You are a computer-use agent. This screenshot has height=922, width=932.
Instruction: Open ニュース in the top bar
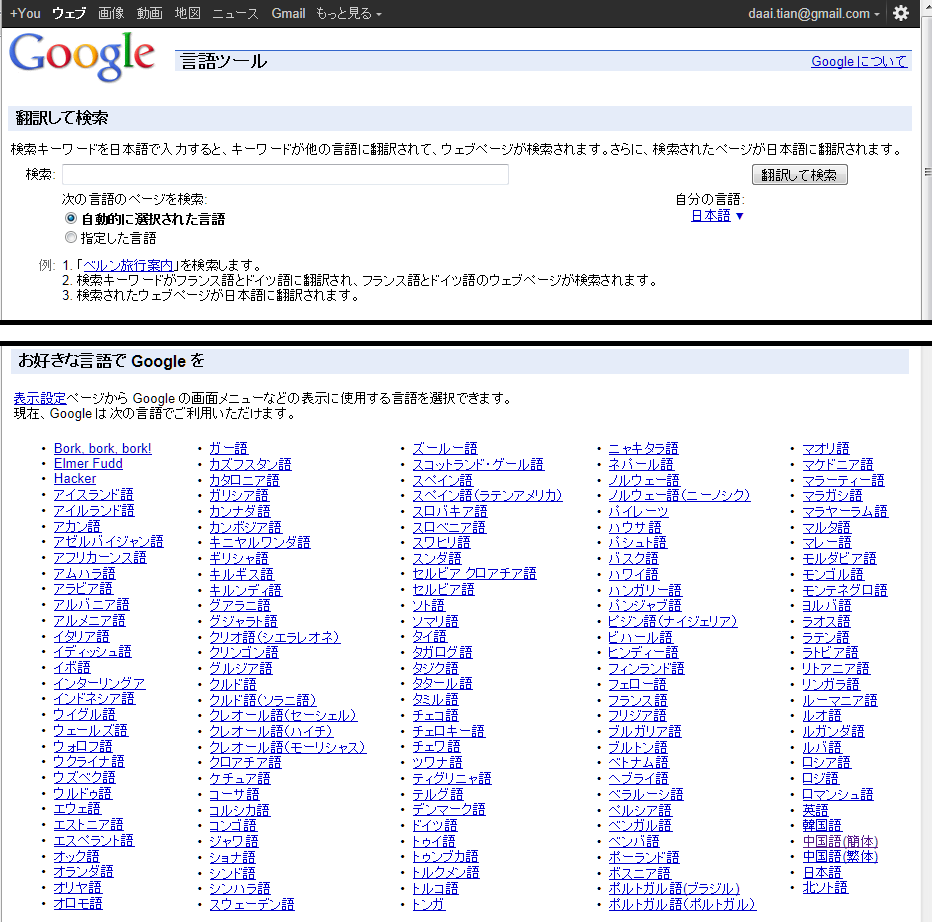point(235,13)
